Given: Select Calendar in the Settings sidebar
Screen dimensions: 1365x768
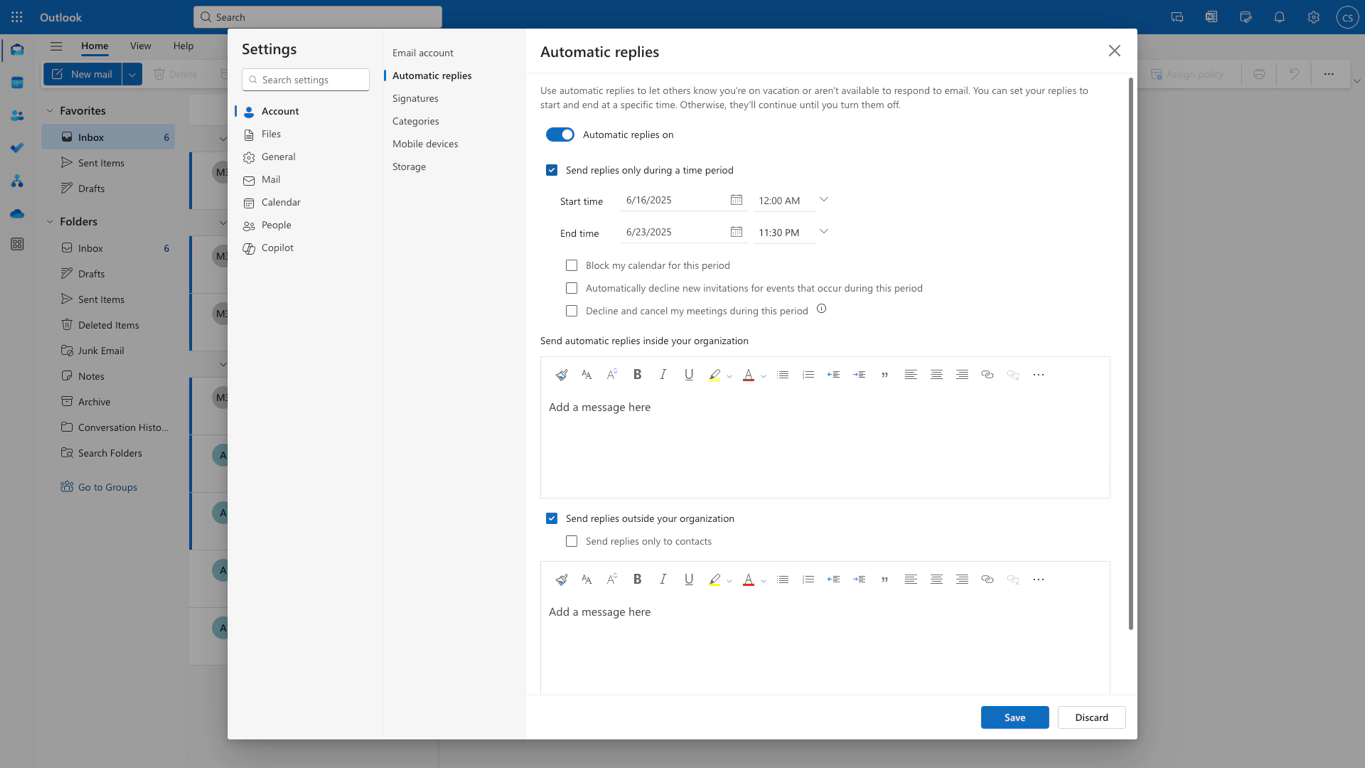Looking at the screenshot, I should pos(280,202).
